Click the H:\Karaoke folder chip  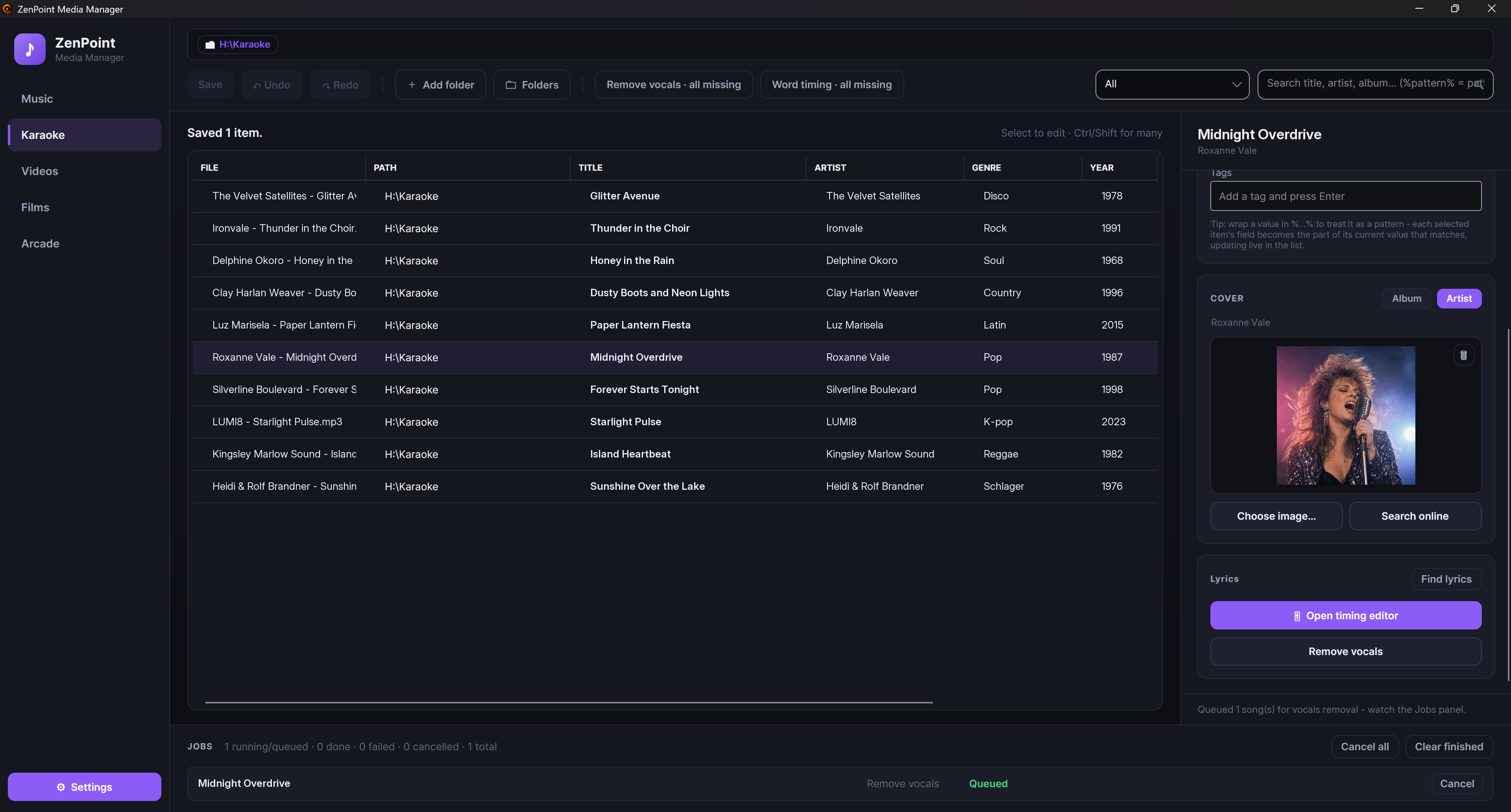pyautogui.click(x=238, y=44)
